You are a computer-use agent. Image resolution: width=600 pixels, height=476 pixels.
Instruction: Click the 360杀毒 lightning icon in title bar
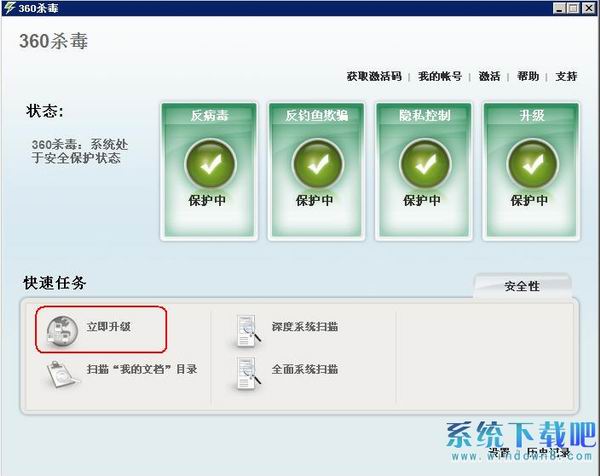click(10, 8)
